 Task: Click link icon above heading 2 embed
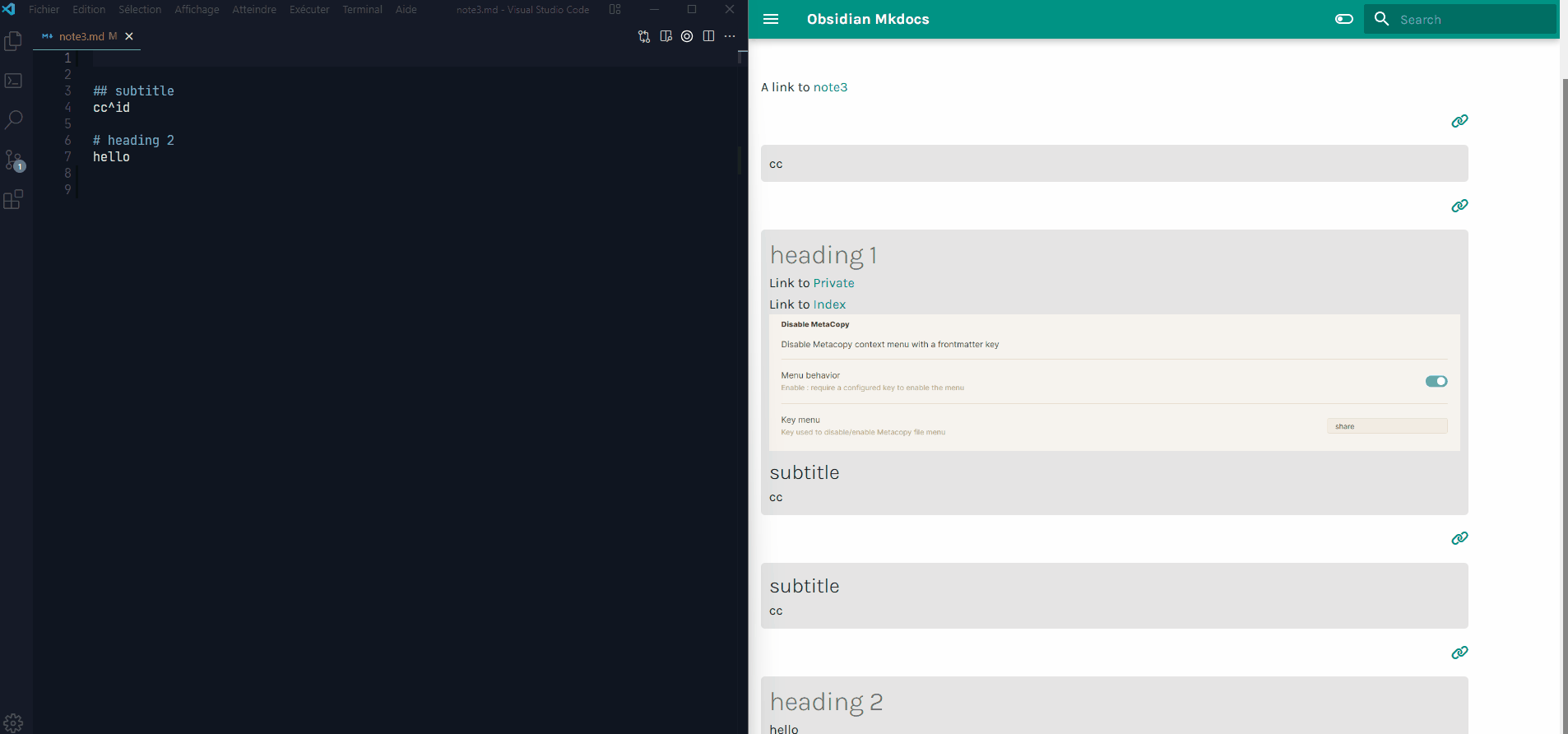(1459, 653)
